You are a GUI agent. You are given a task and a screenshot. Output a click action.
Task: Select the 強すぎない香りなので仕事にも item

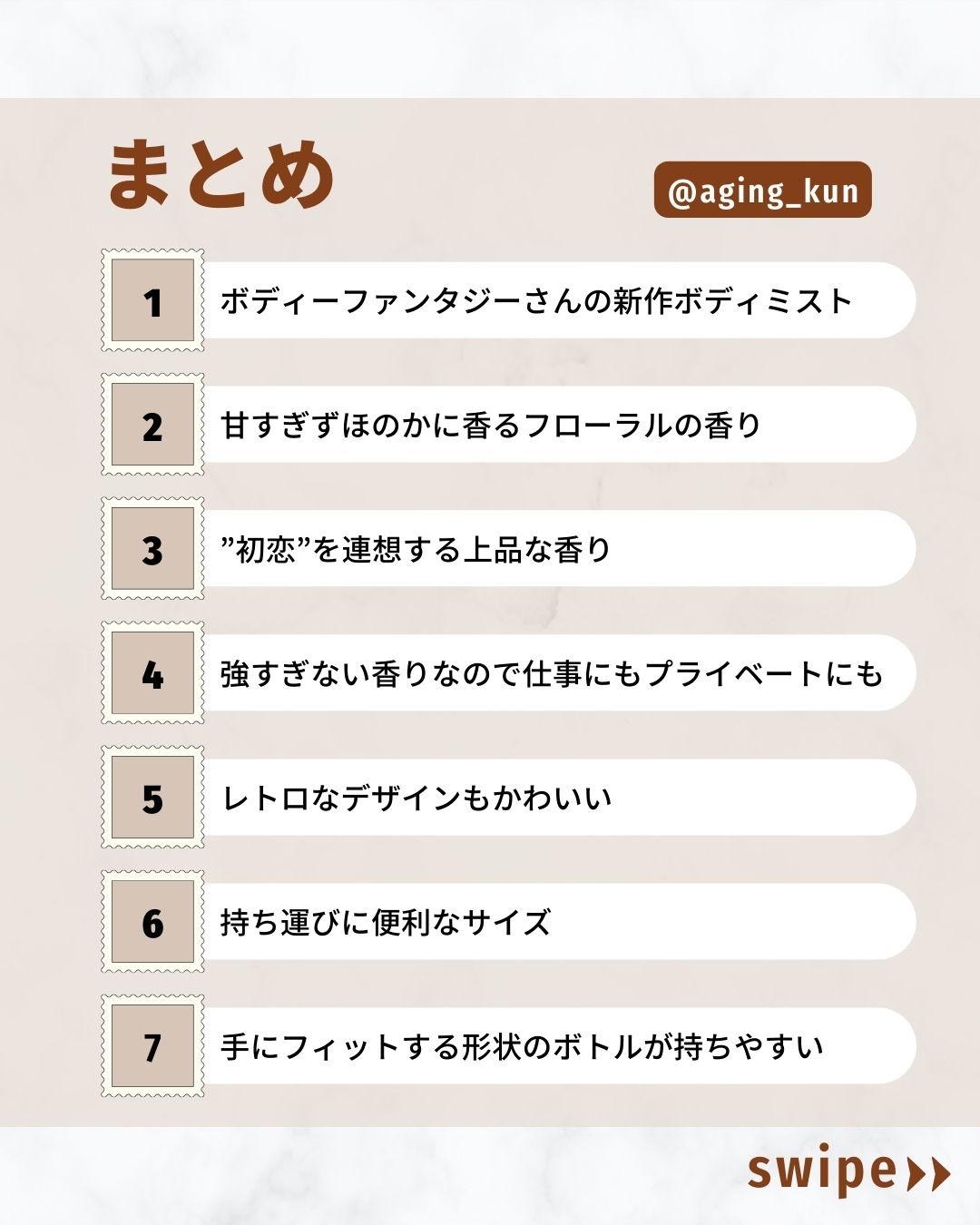pyautogui.click(x=552, y=674)
